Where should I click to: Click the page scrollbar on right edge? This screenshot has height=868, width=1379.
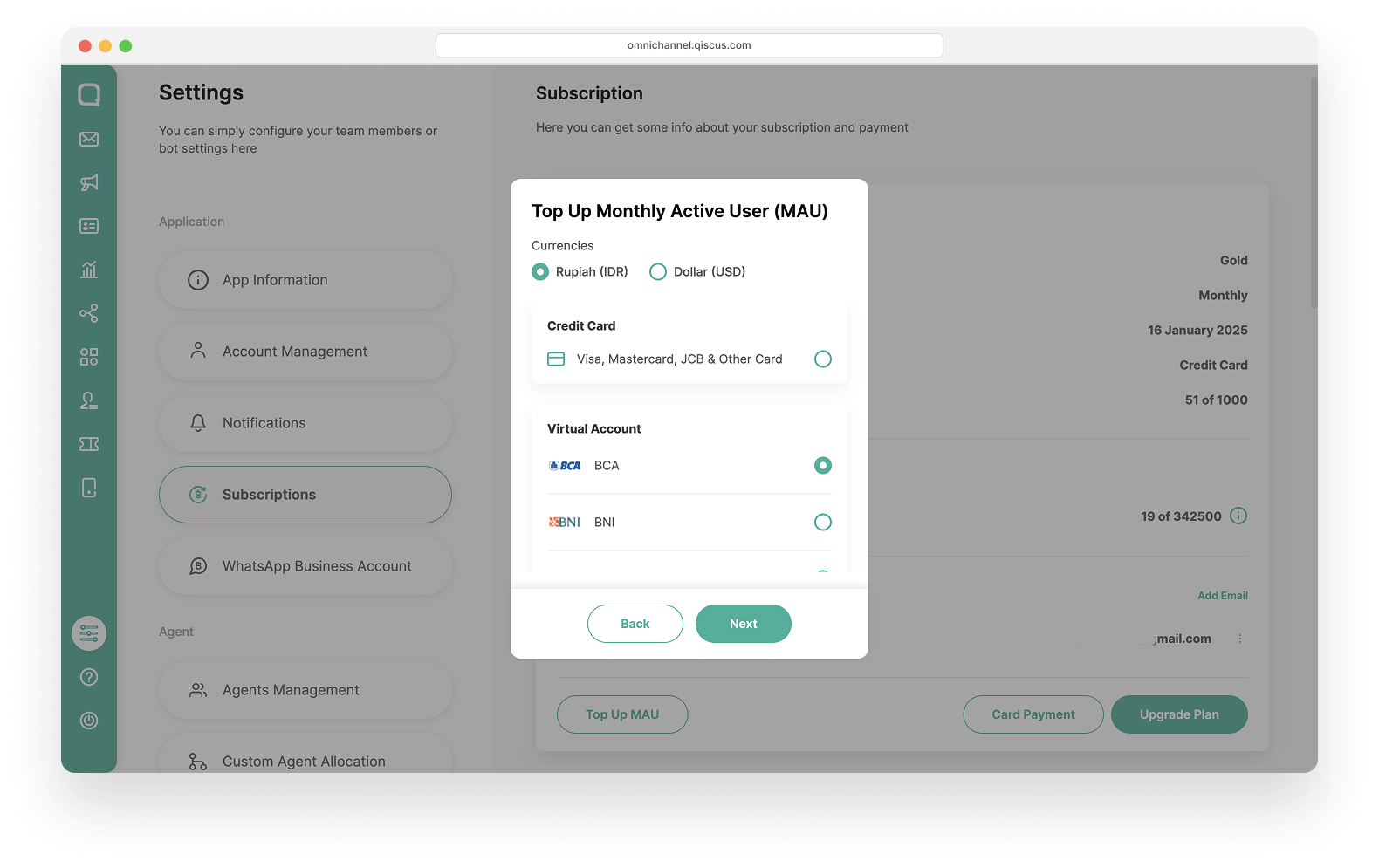tap(1314, 193)
